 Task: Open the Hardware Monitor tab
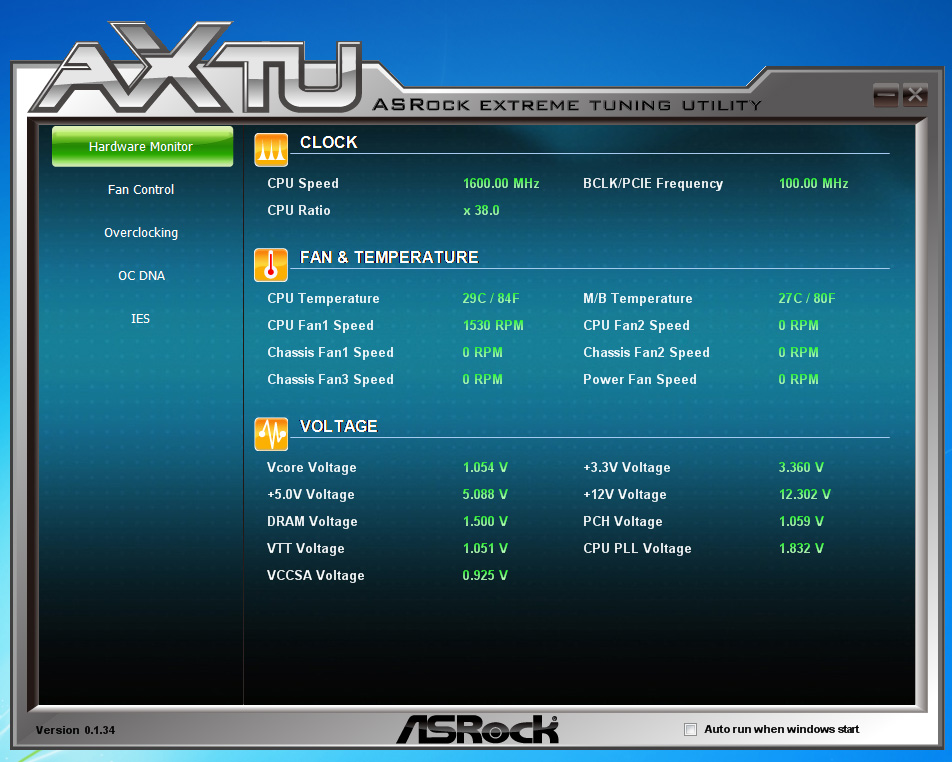(x=142, y=146)
